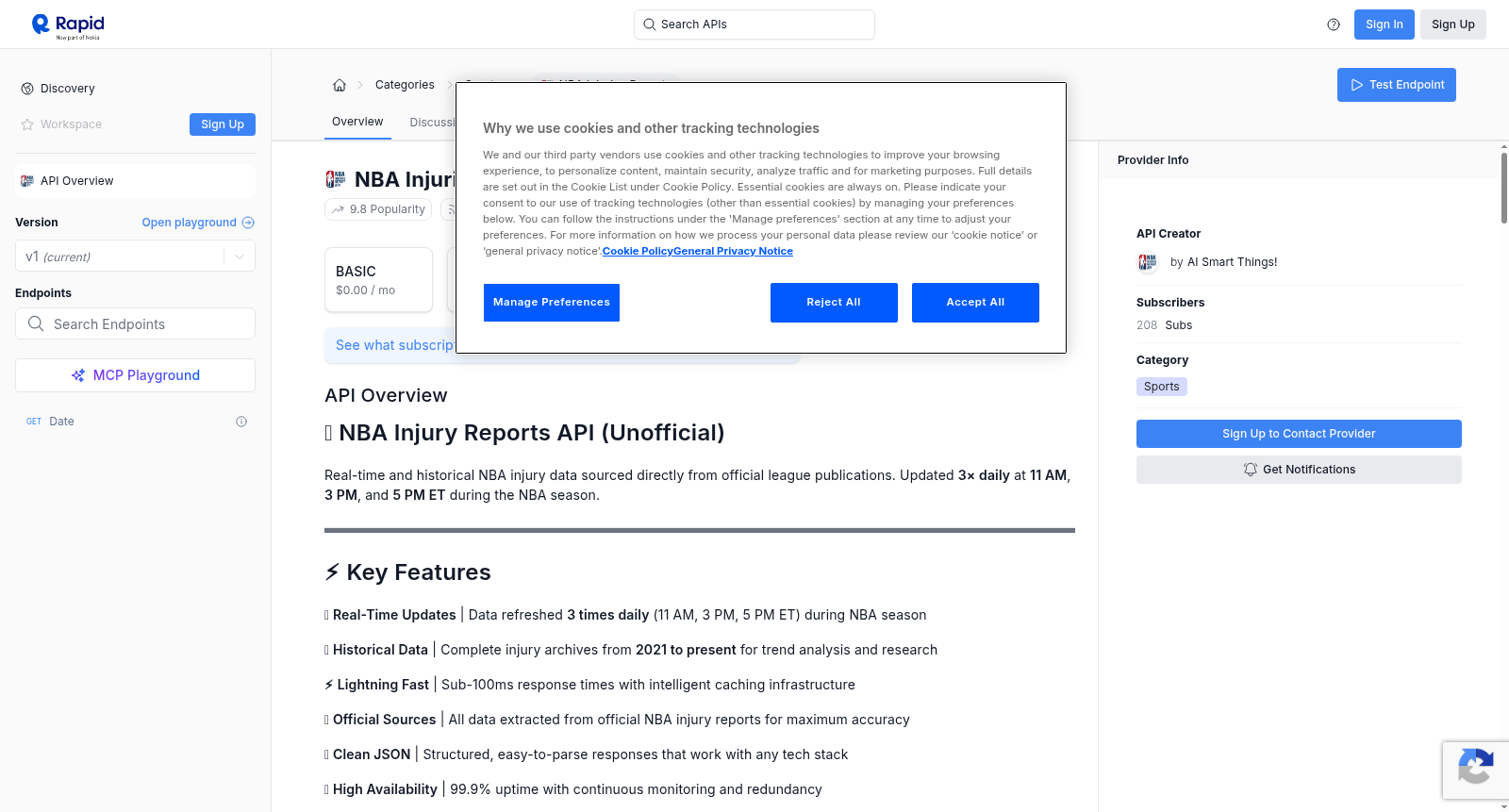Click Sign Up to Contact Provider
The image size is (1509, 812).
[1299, 434]
